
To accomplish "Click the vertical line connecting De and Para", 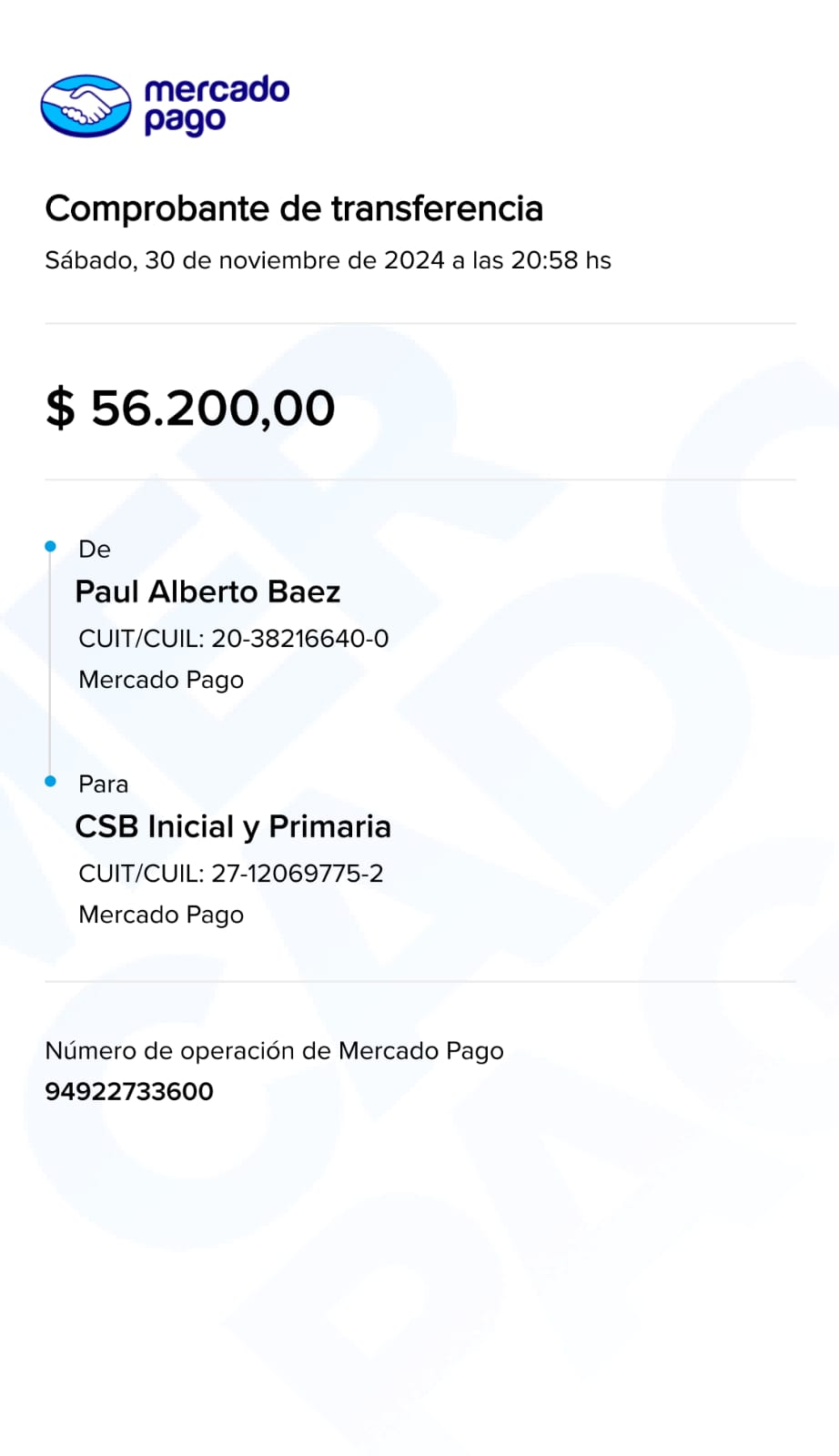I will click(x=50, y=663).
